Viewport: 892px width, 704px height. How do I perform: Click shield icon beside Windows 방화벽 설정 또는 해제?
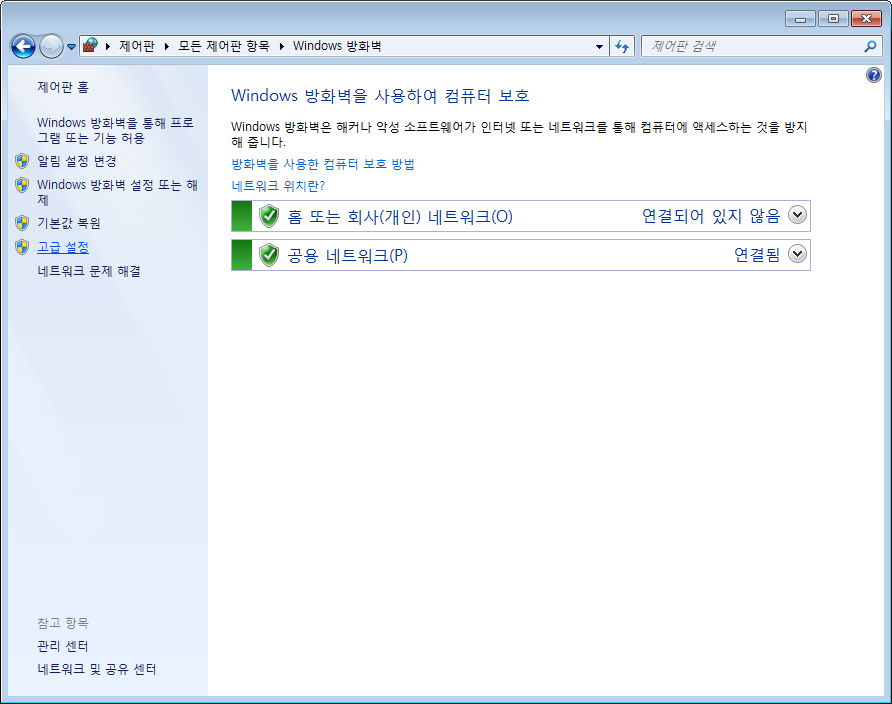[22, 185]
